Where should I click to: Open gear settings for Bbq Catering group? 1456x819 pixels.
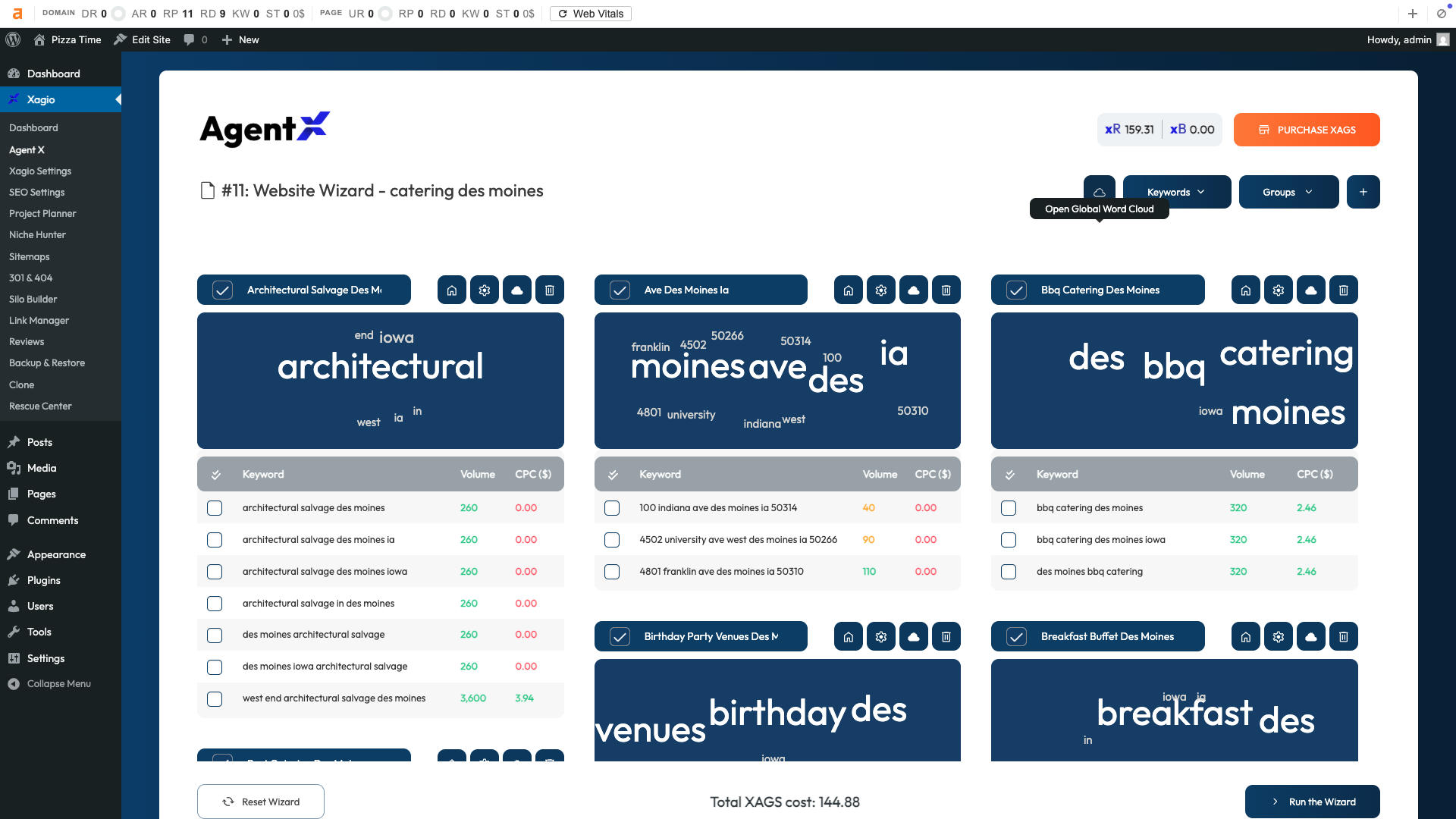click(1279, 290)
